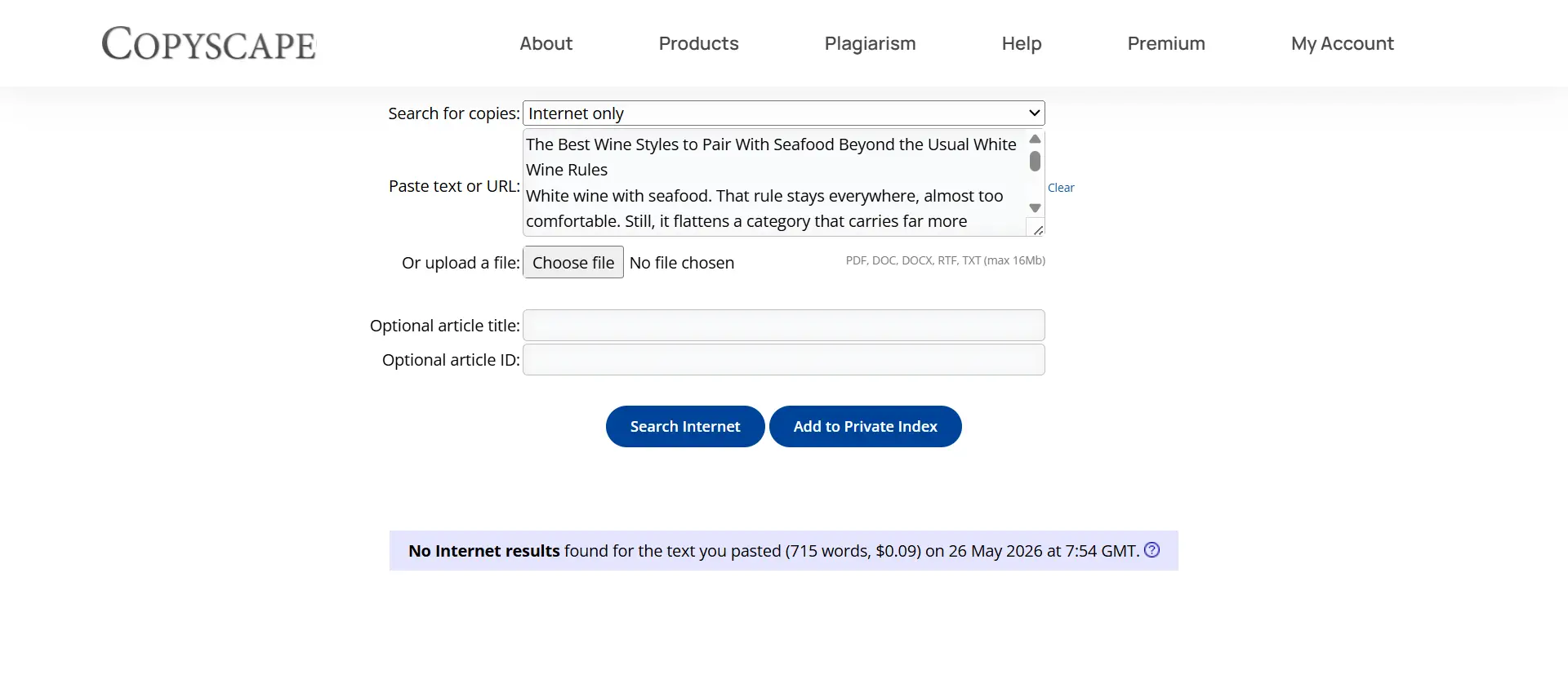Screen dimensions: 1568x675
Task: Click the textarea scrollbar thumb
Action: (1035, 162)
